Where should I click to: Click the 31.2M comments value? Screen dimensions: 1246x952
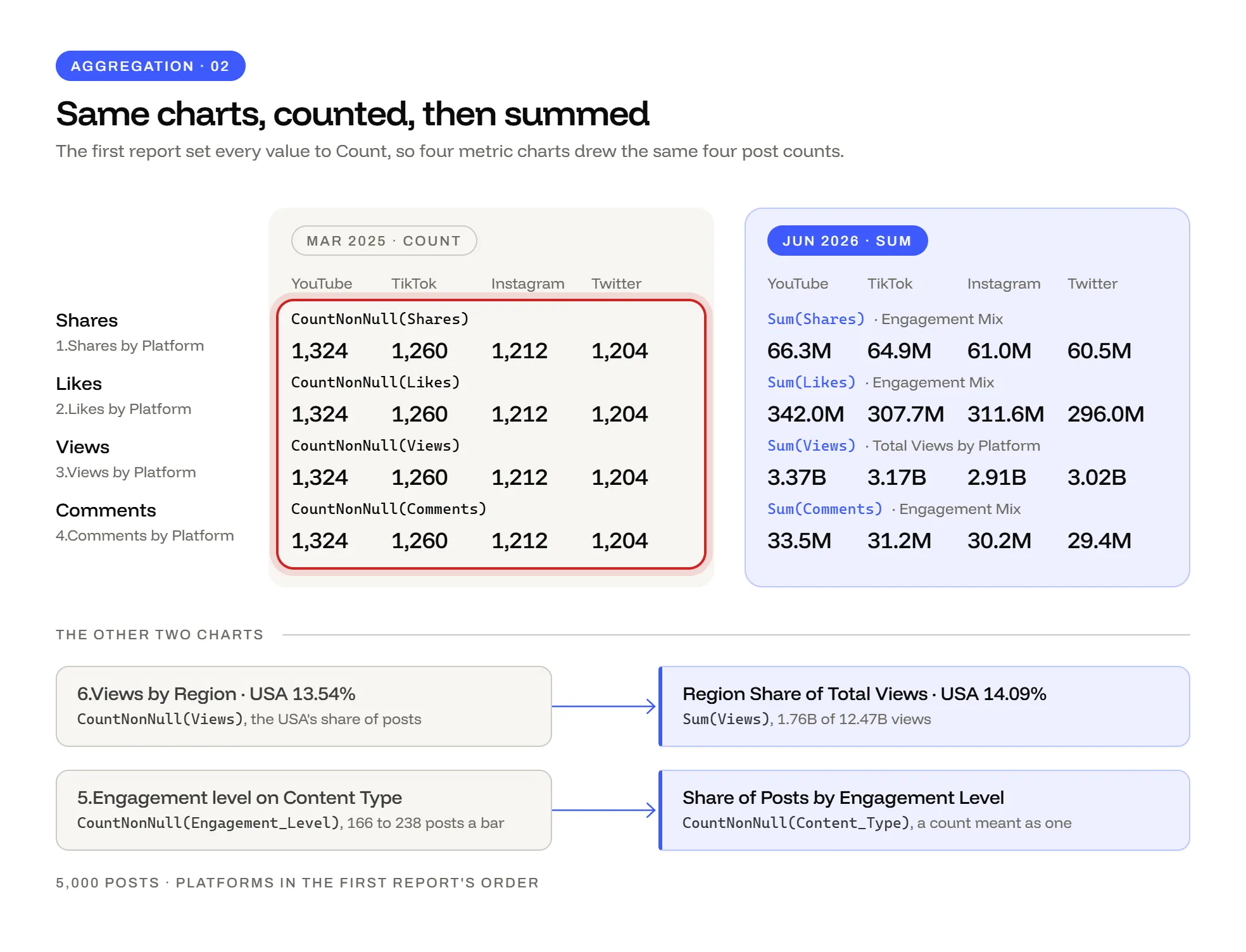(x=900, y=541)
